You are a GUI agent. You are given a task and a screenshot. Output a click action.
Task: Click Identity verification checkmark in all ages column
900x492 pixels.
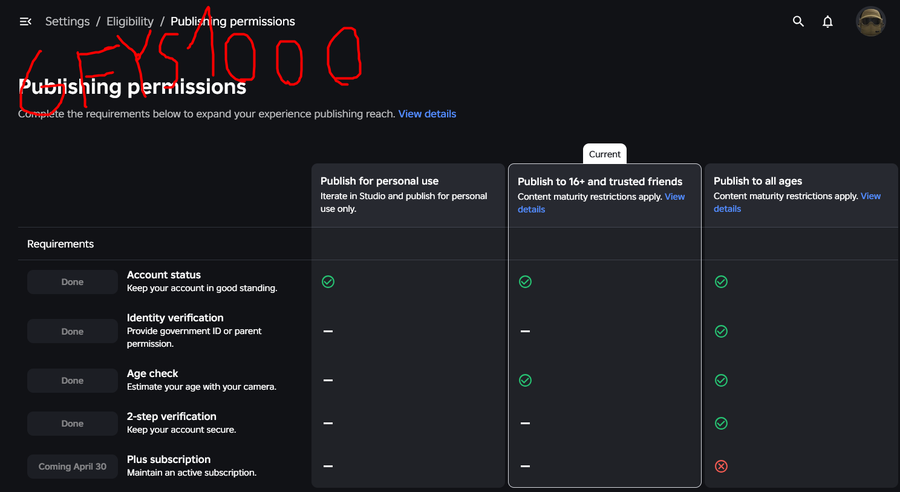[721, 331]
